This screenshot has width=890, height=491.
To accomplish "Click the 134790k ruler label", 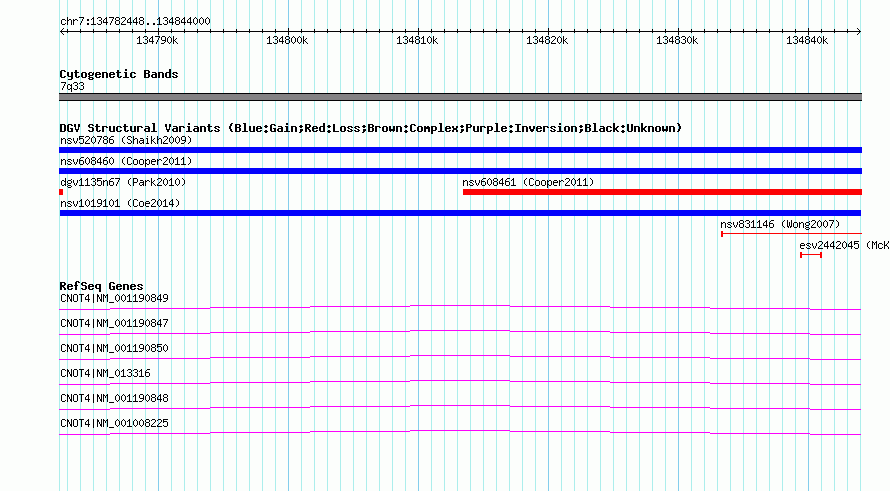I will click(x=157, y=40).
